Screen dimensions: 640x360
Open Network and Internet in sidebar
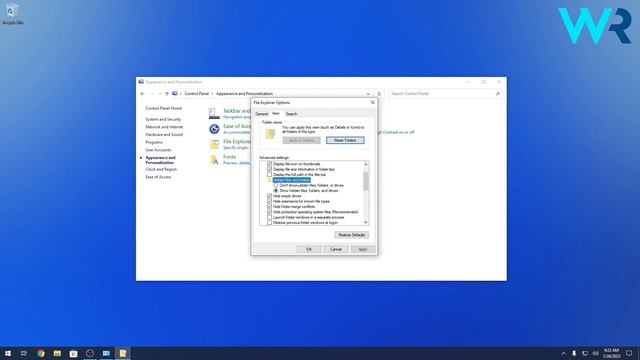pyautogui.click(x=164, y=127)
